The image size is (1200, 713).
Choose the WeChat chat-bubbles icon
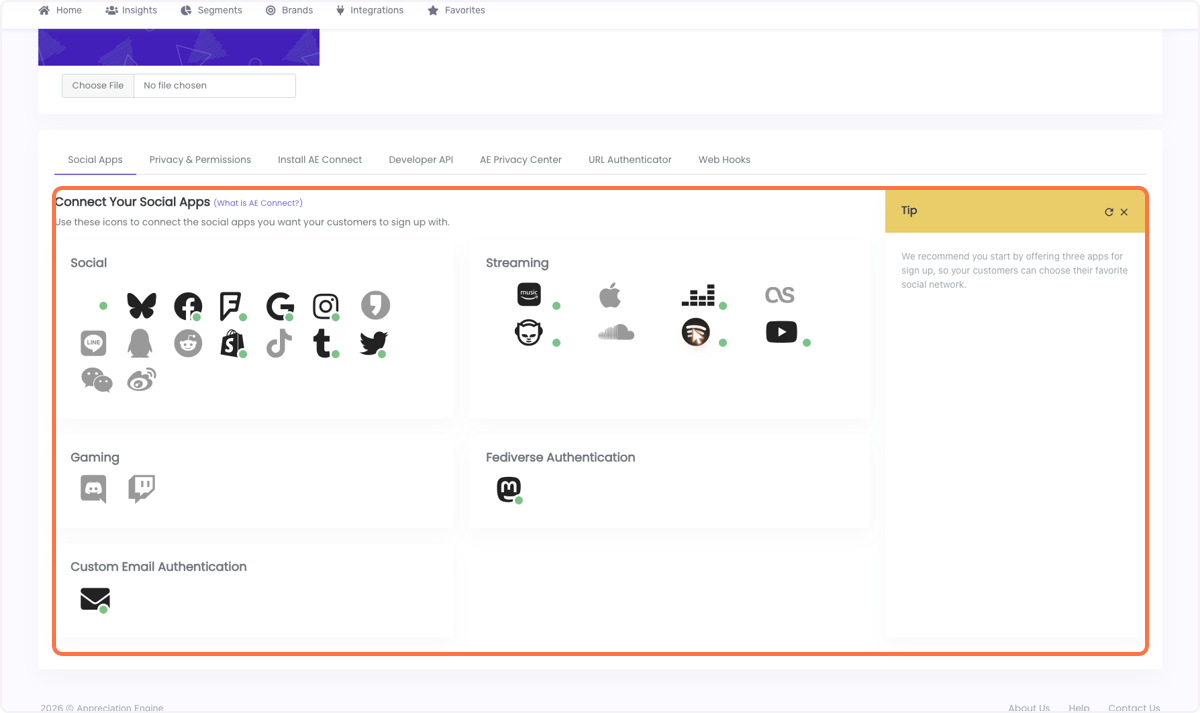pos(97,380)
